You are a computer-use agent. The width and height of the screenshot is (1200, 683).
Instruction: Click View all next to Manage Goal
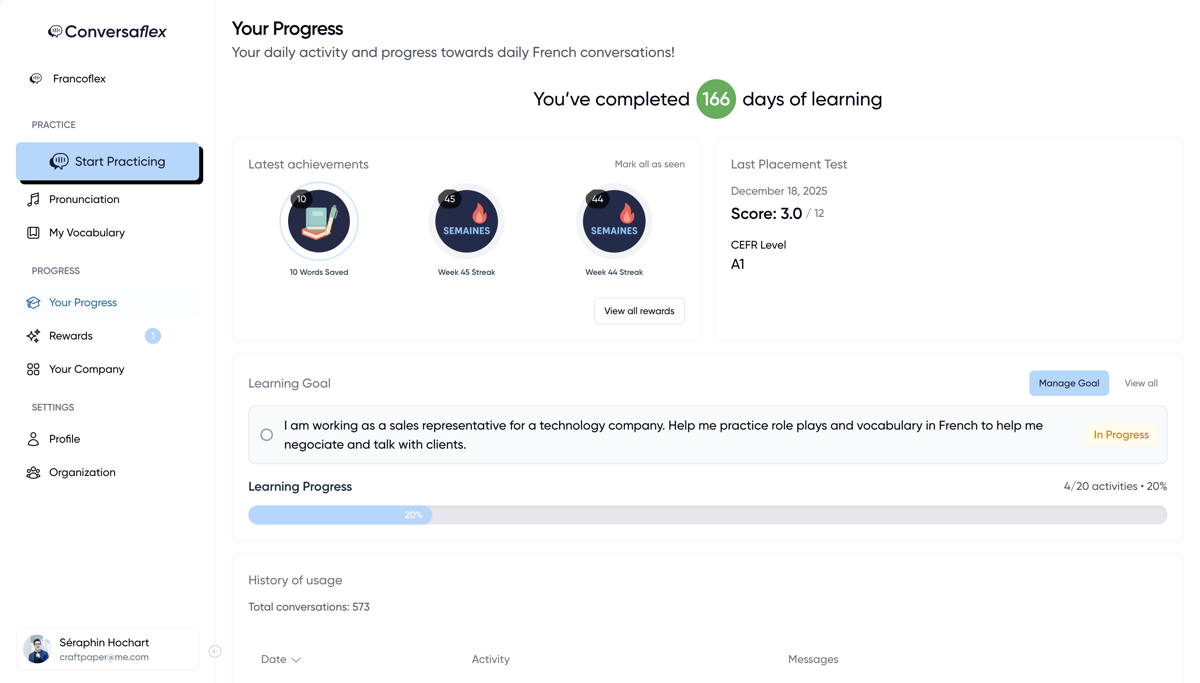click(1140, 383)
